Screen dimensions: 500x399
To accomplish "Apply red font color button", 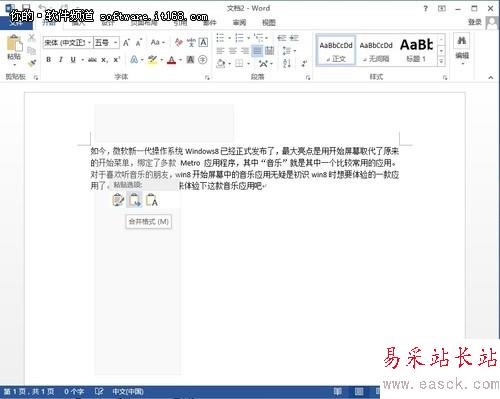I will 171,60.
